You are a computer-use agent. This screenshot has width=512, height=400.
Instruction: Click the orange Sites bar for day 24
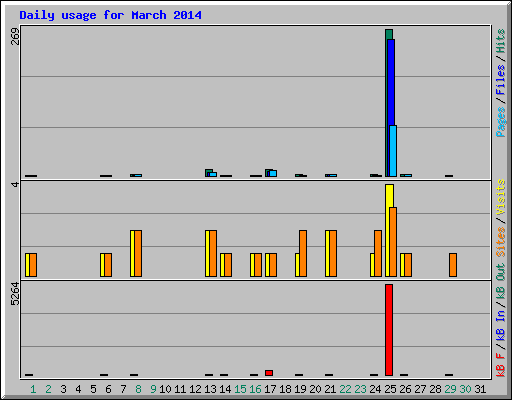[x=378, y=253]
